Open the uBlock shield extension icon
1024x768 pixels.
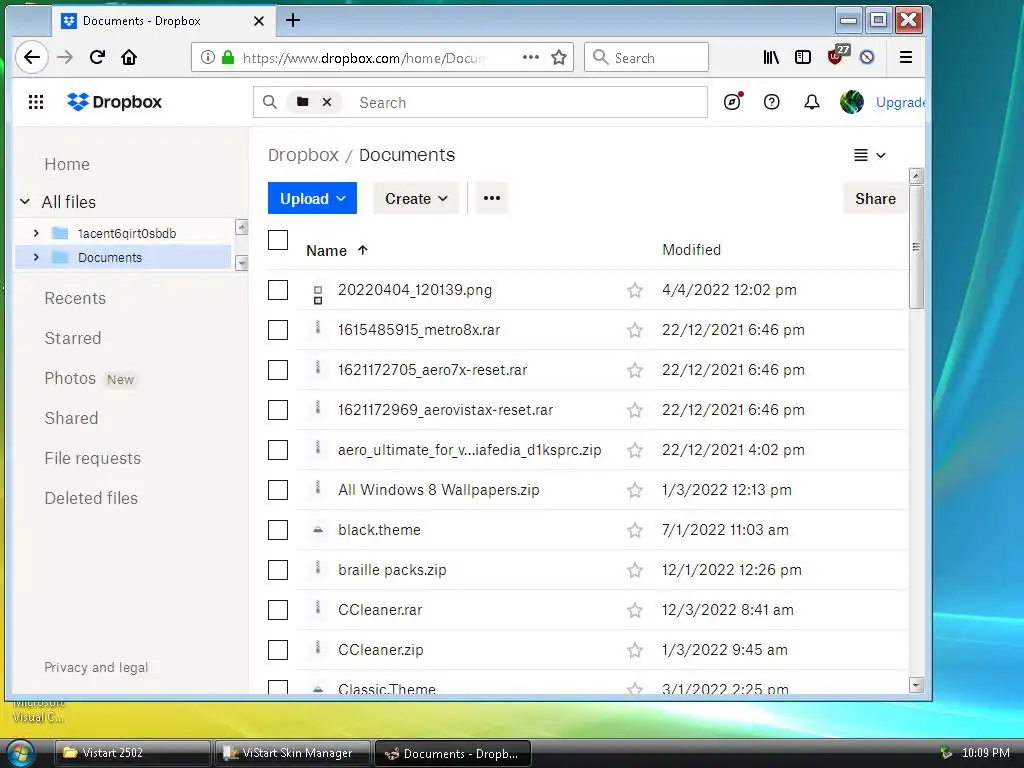837,56
